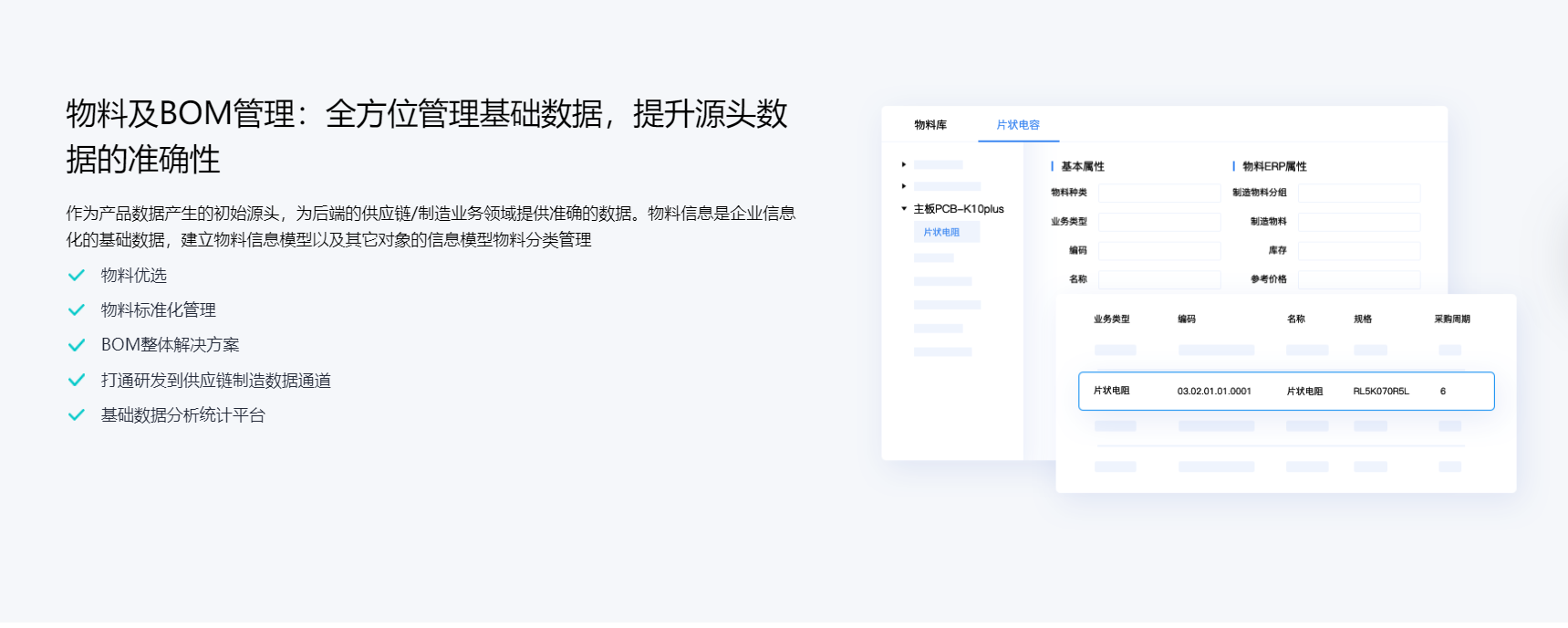This screenshot has height=628, width=1568.
Task: Click the checkmark icon beside 物料优选
Action: 77,276
